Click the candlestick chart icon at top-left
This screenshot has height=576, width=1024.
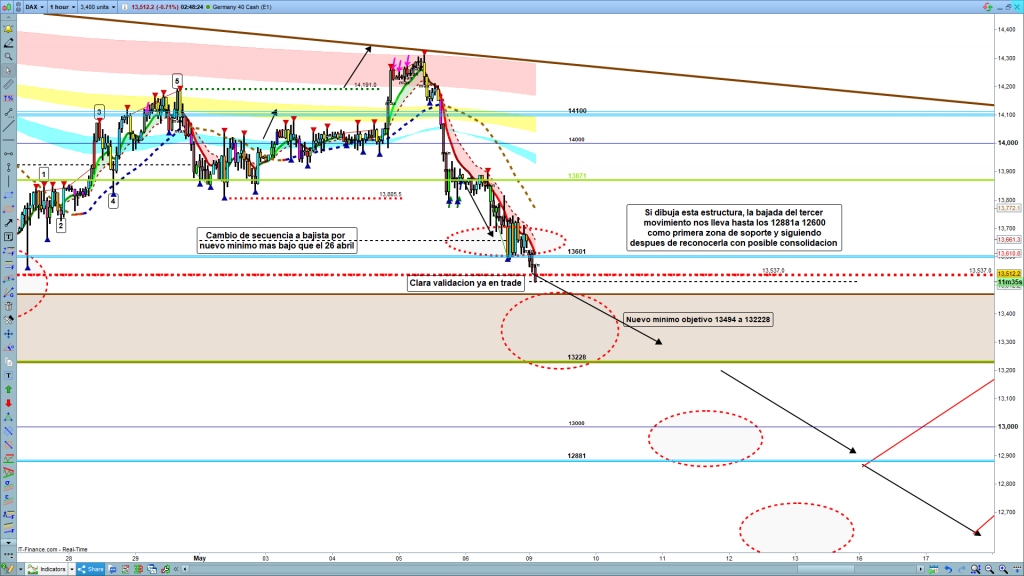(x=8, y=6)
